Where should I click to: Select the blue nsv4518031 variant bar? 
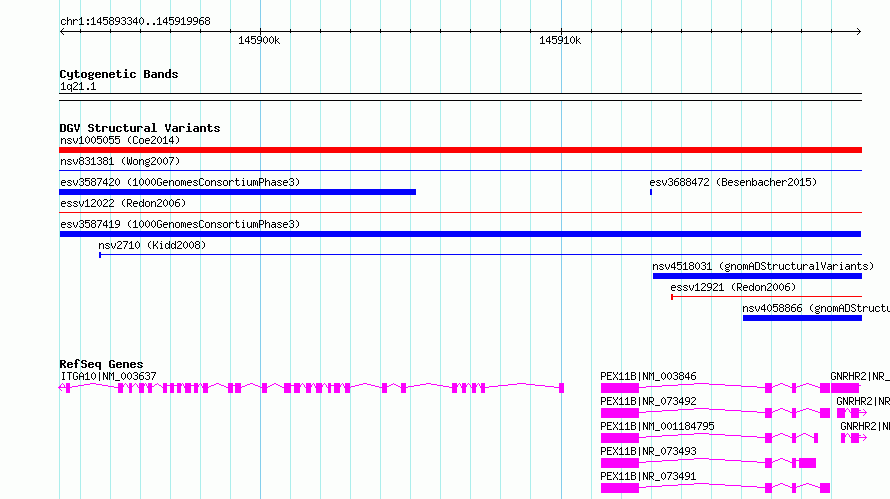pyautogui.click(x=757, y=276)
